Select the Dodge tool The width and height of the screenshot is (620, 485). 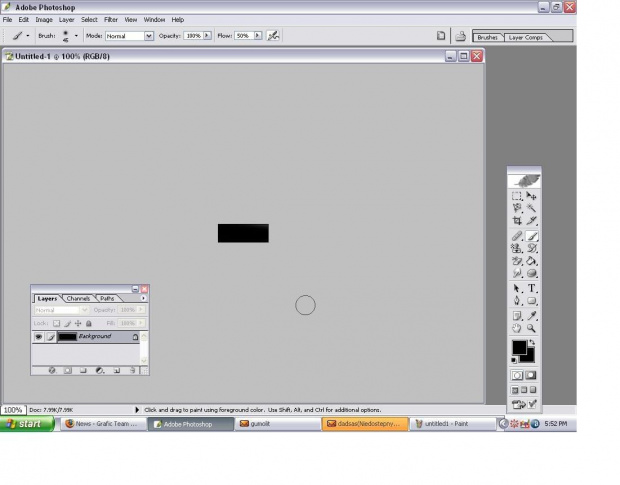[531, 273]
